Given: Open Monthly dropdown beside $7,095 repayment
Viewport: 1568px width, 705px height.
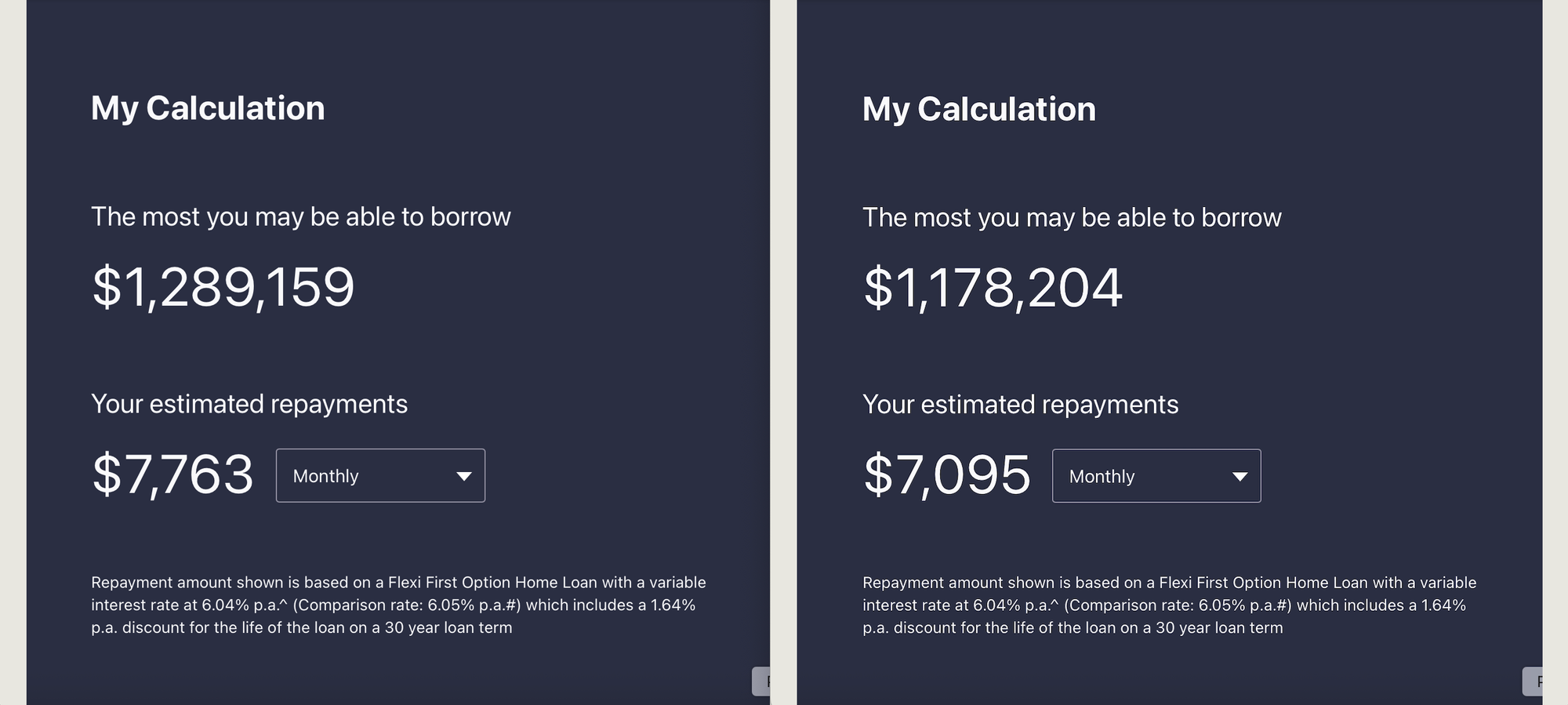Looking at the screenshot, I should click(1156, 476).
